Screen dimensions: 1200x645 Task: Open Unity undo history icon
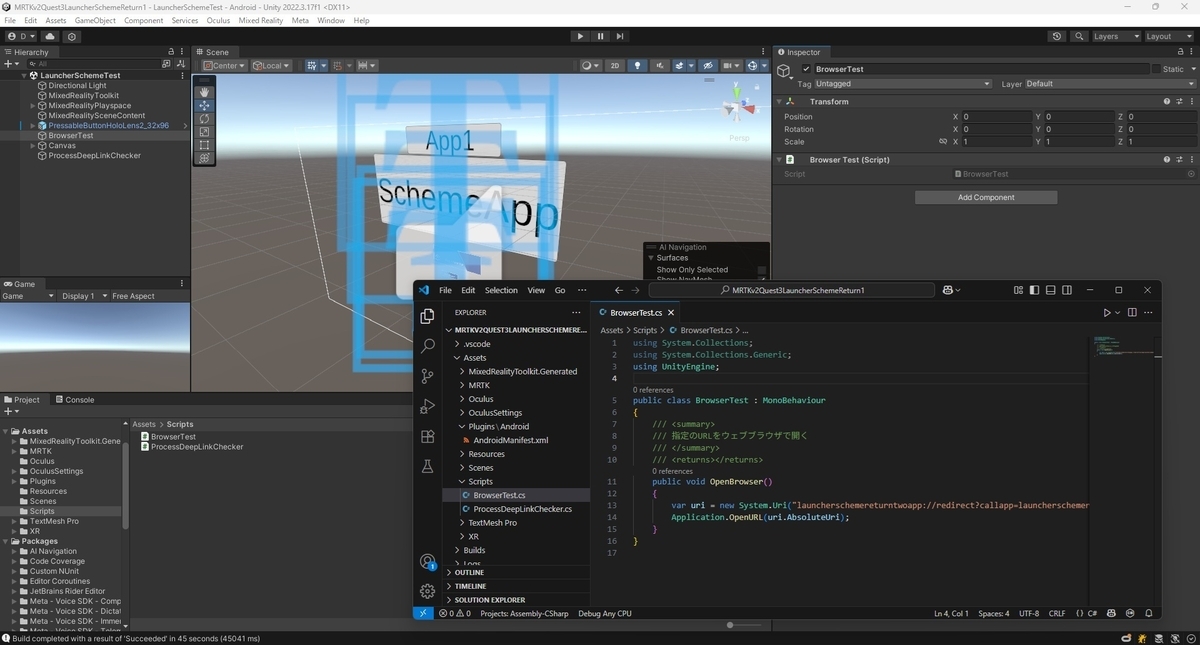pyautogui.click(x=1057, y=36)
